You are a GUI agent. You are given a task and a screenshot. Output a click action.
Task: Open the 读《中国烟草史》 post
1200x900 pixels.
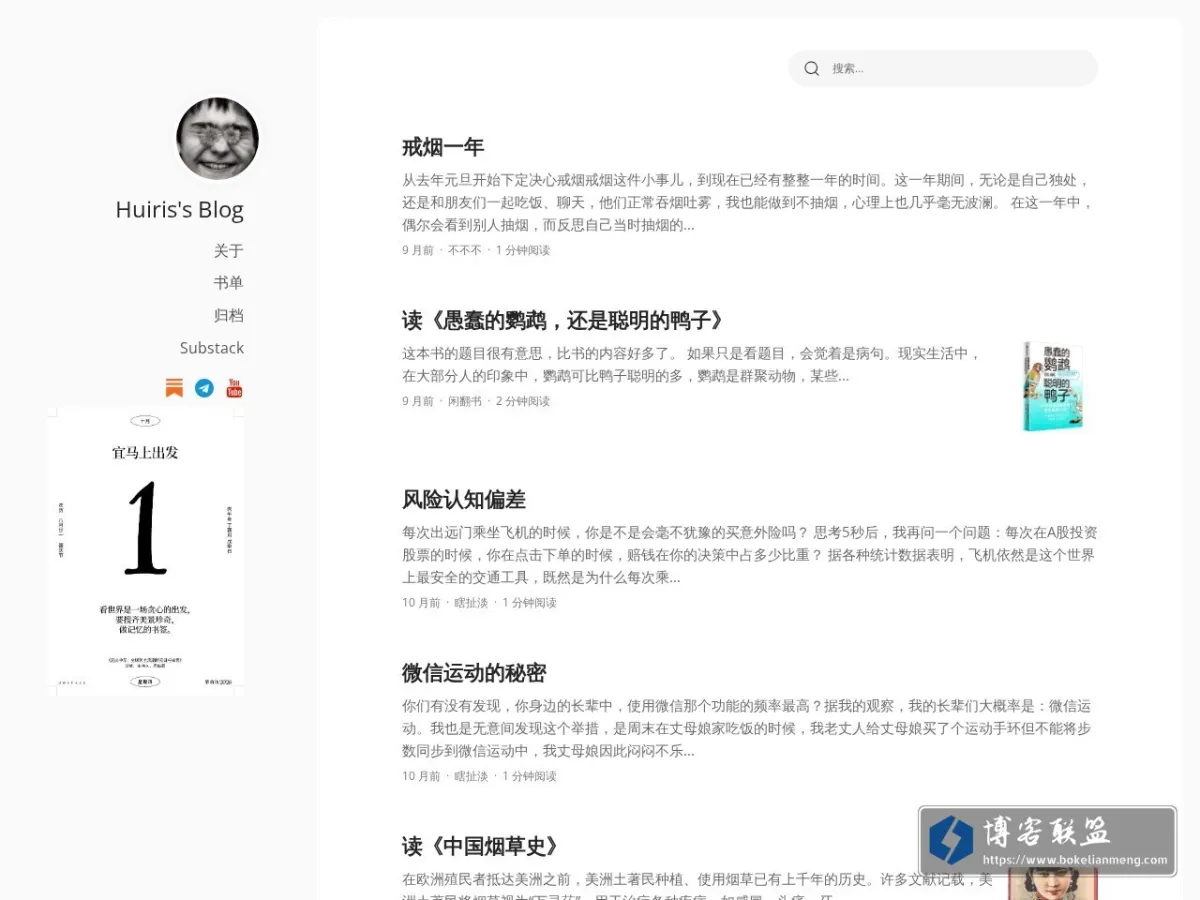coord(480,846)
